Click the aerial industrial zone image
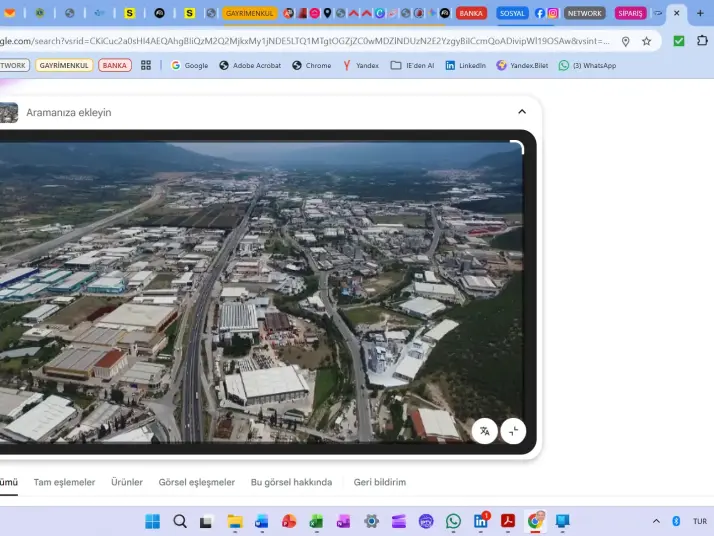Image resolution: width=714 pixels, height=536 pixels. (260, 290)
